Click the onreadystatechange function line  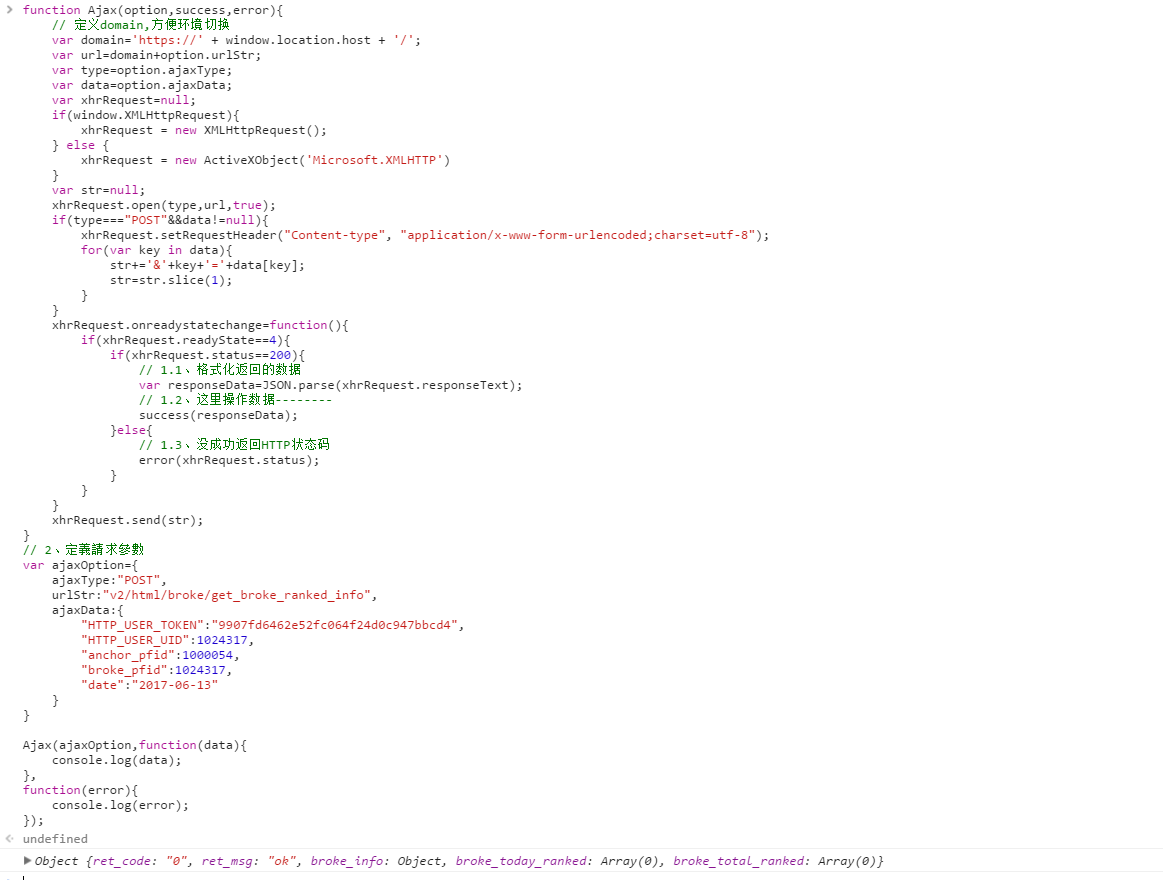pyautogui.click(x=200, y=325)
